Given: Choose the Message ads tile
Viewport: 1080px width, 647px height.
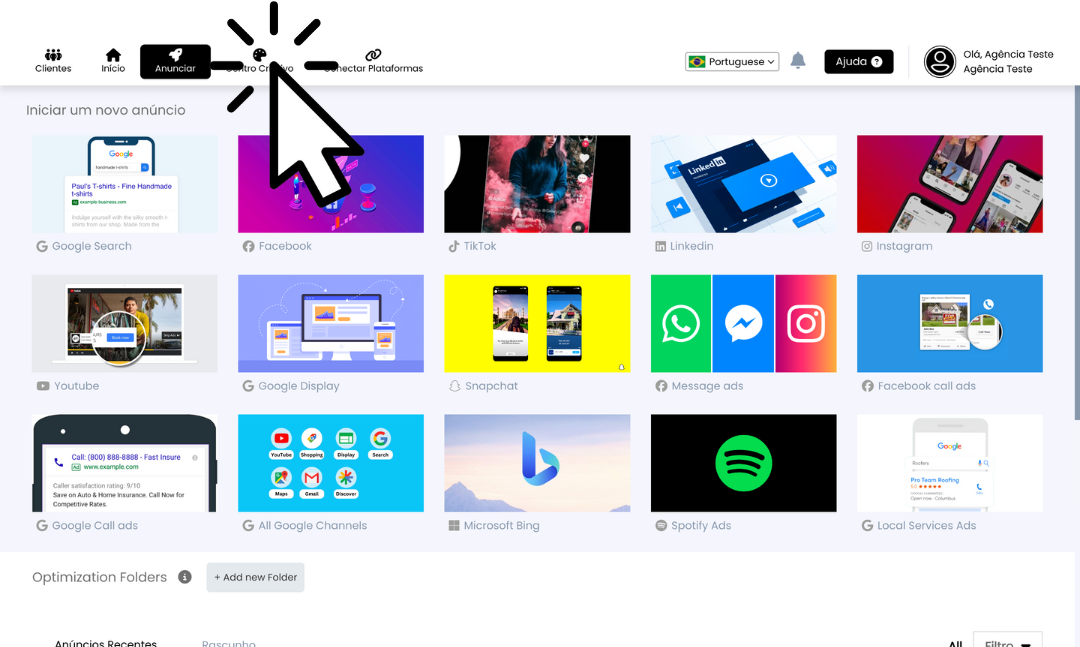Looking at the screenshot, I should [x=743, y=324].
